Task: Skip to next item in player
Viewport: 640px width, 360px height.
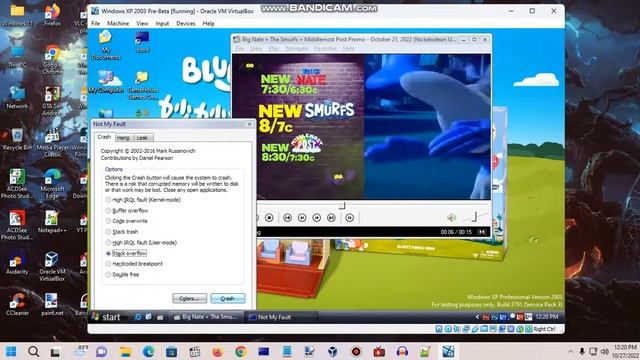Action: click(x=331, y=218)
